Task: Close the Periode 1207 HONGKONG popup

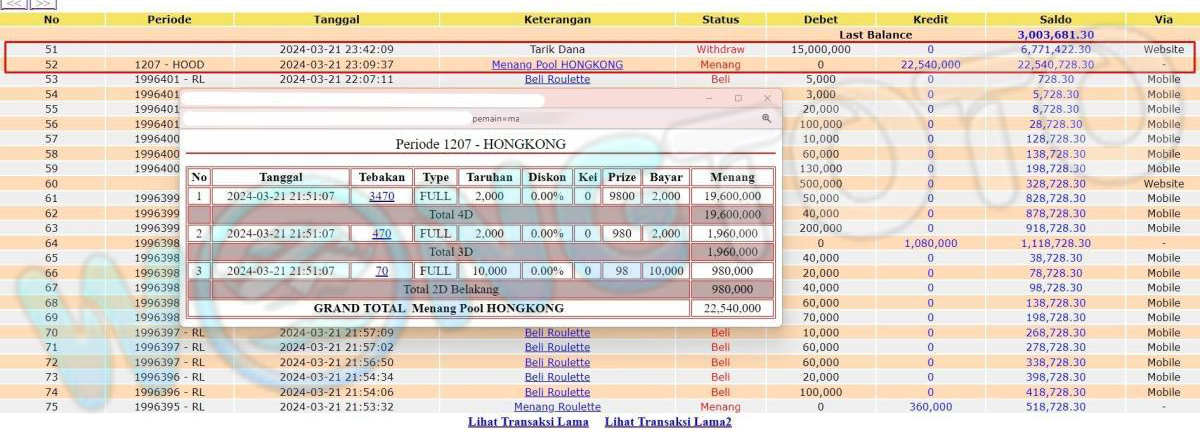Action: click(x=767, y=98)
